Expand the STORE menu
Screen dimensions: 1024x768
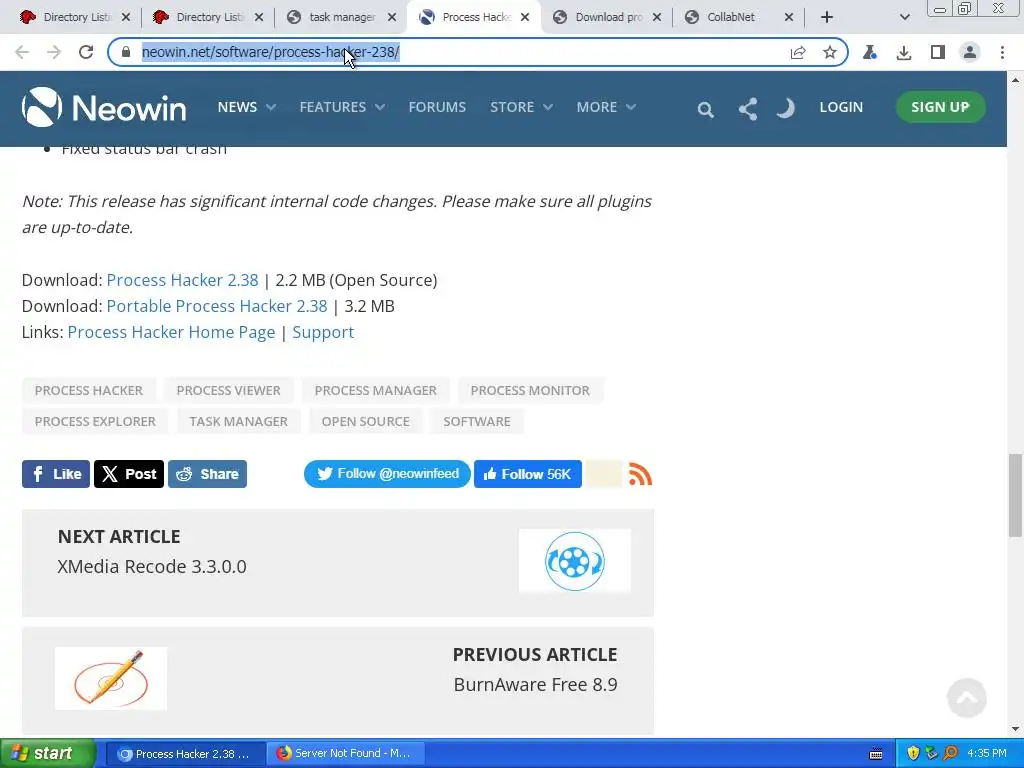[x=521, y=107]
